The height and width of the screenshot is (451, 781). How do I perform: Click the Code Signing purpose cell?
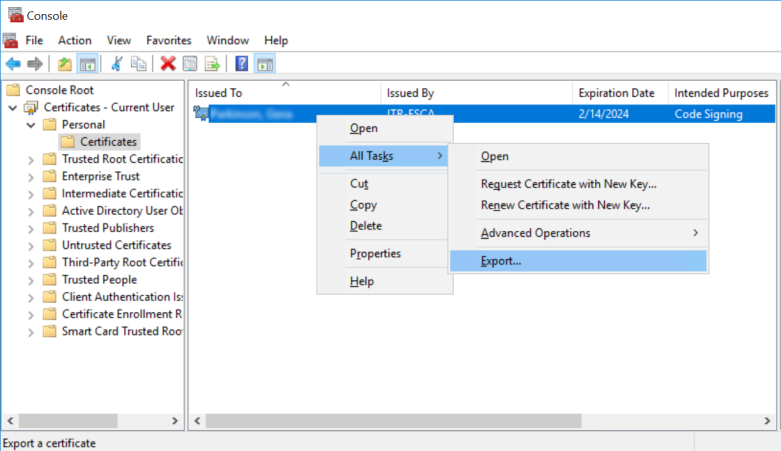[x=708, y=114]
